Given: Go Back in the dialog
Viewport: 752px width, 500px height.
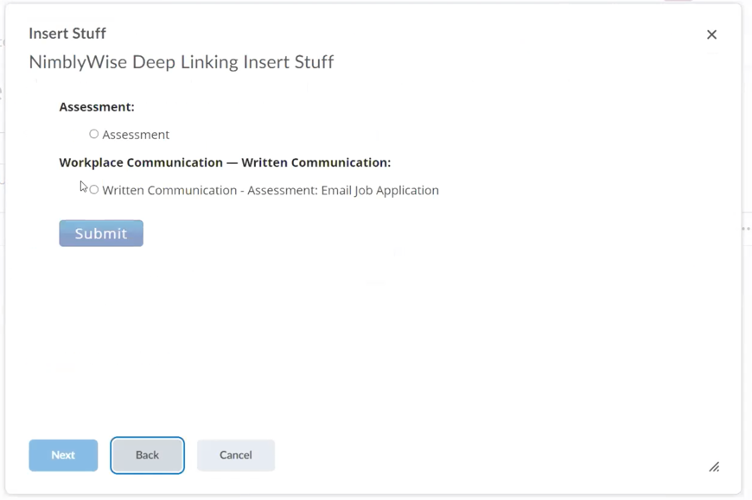Looking at the screenshot, I should (147, 455).
